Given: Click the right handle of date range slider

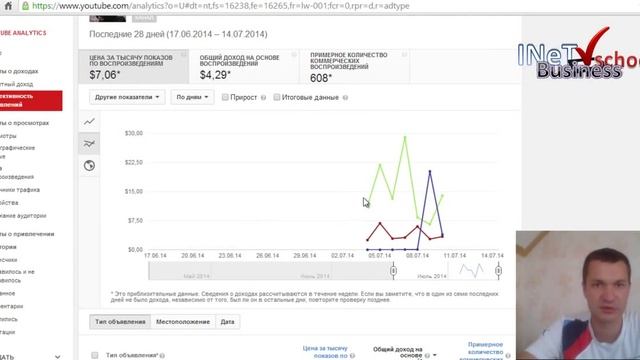Looking at the screenshot, I should coord(498,271).
